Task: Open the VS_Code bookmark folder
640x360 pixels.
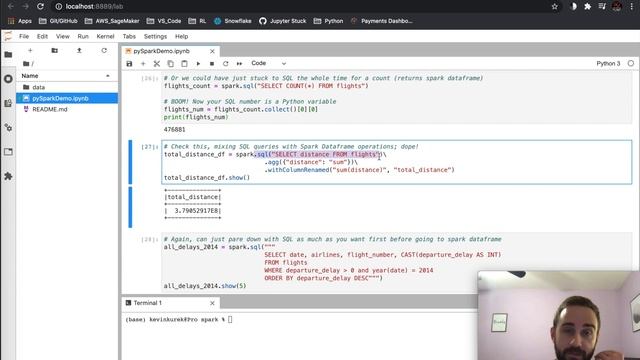Action: 164,21
